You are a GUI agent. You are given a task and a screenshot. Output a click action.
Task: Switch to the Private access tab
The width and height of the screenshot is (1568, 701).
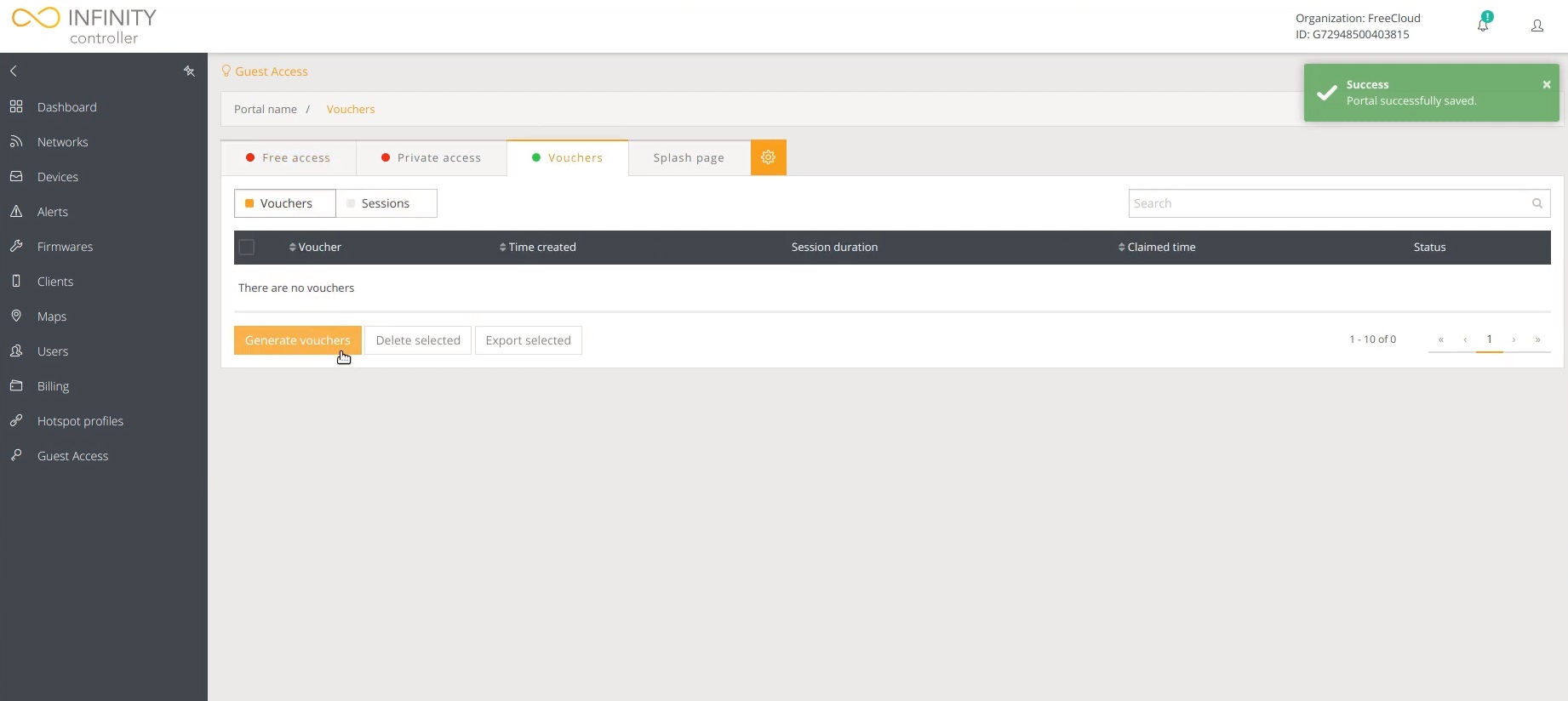click(x=432, y=158)
